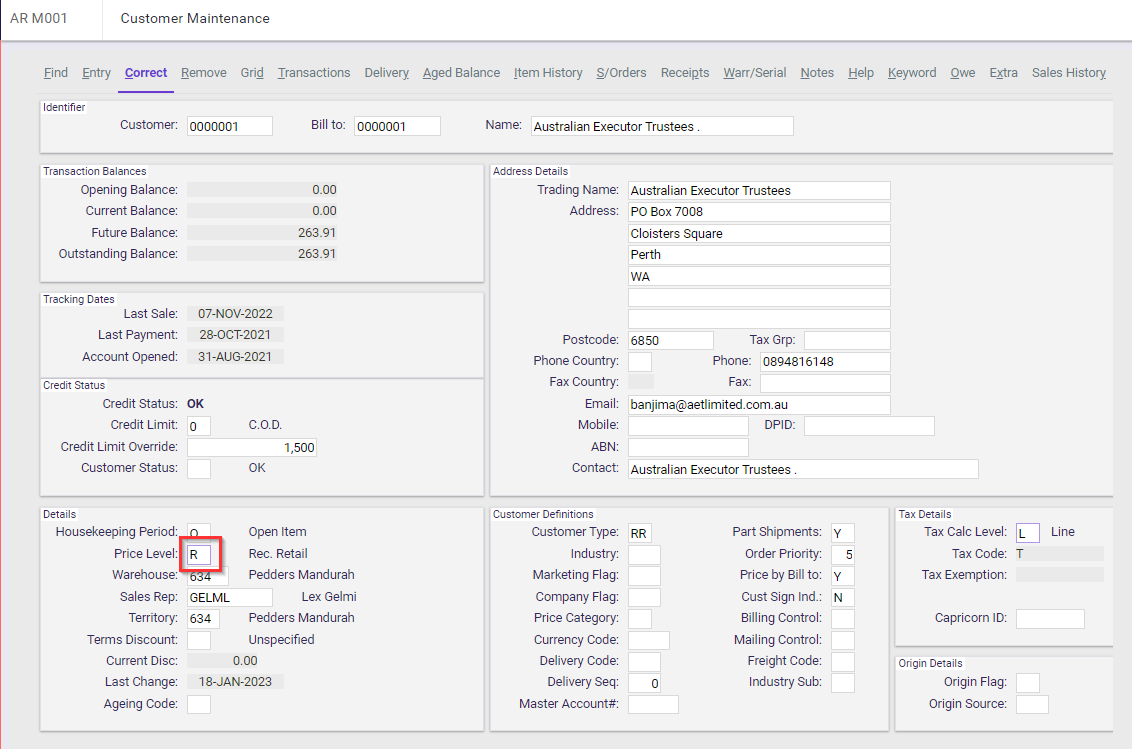Open the Keyword tab

pos(912,73)
